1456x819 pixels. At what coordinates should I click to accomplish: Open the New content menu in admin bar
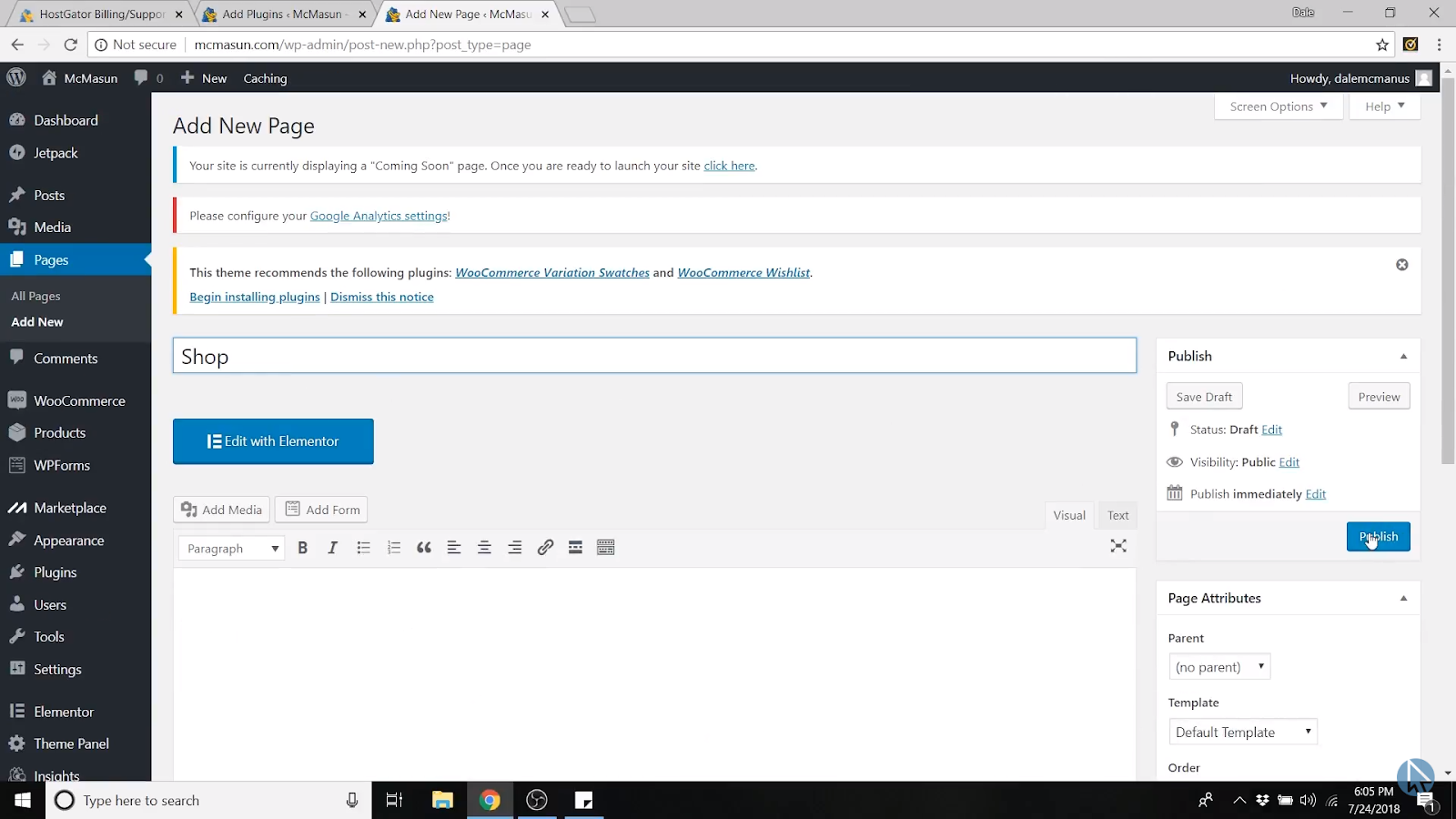tap(204, 78)
